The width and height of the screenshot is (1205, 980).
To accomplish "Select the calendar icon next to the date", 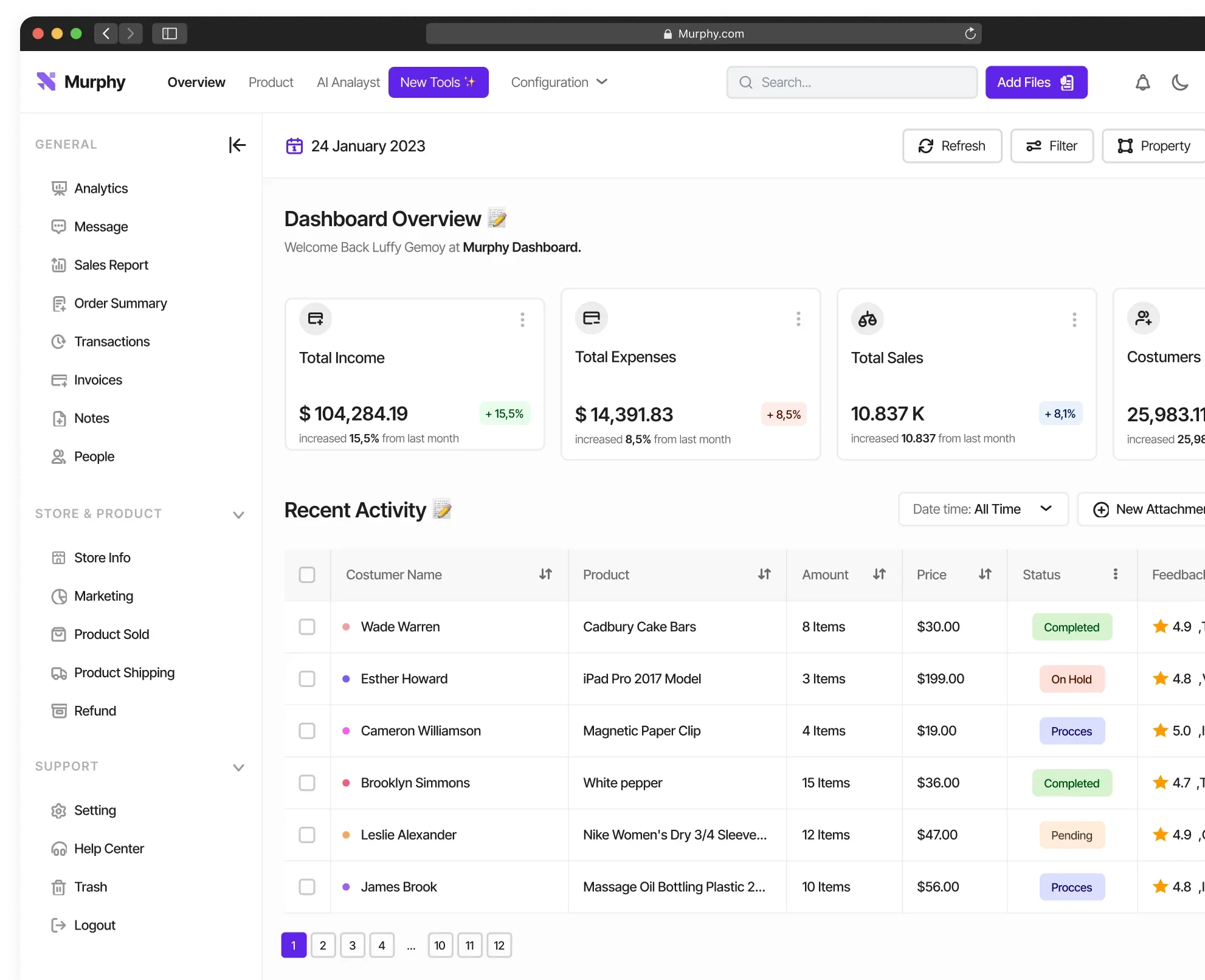I will pyautogui.click(x=294, y=146).
